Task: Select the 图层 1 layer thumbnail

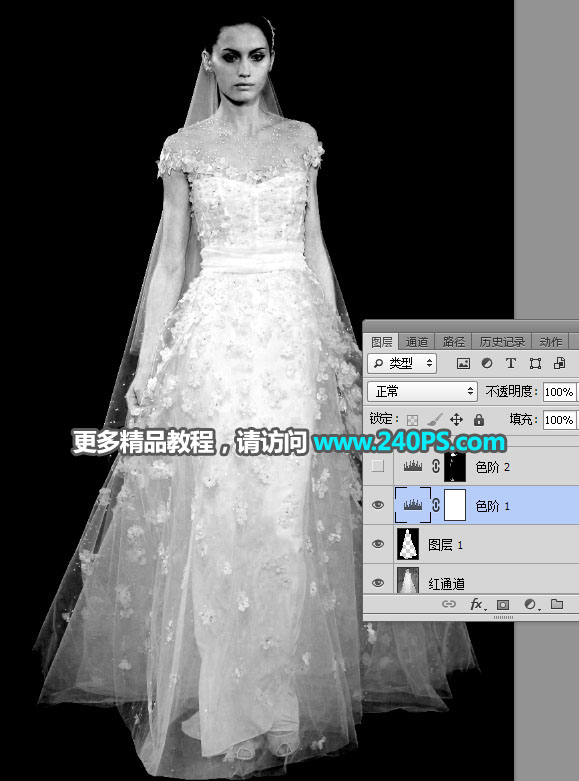Action: 408,544
